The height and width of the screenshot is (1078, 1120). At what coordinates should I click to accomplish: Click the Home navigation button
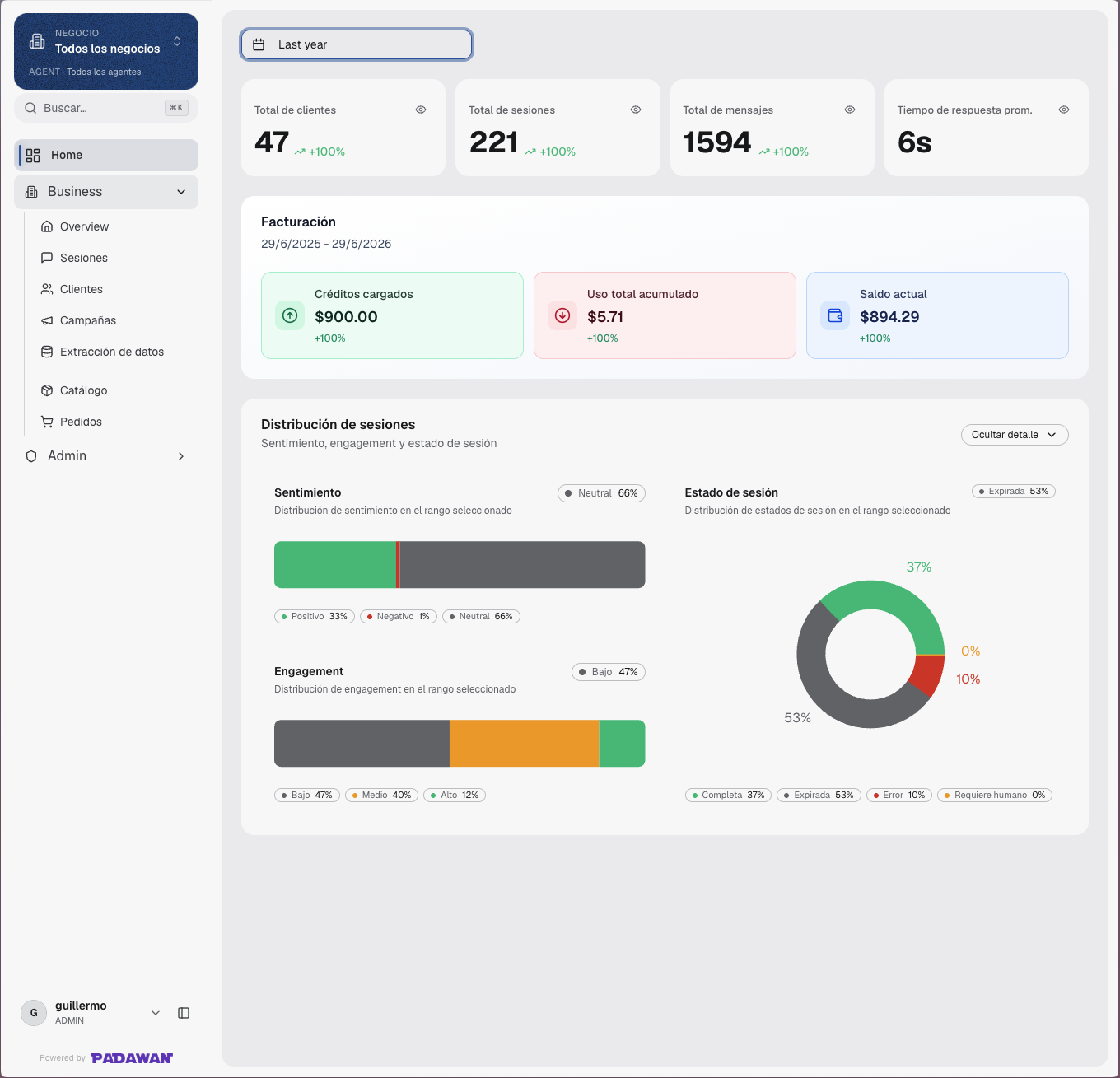coord(106,155)
